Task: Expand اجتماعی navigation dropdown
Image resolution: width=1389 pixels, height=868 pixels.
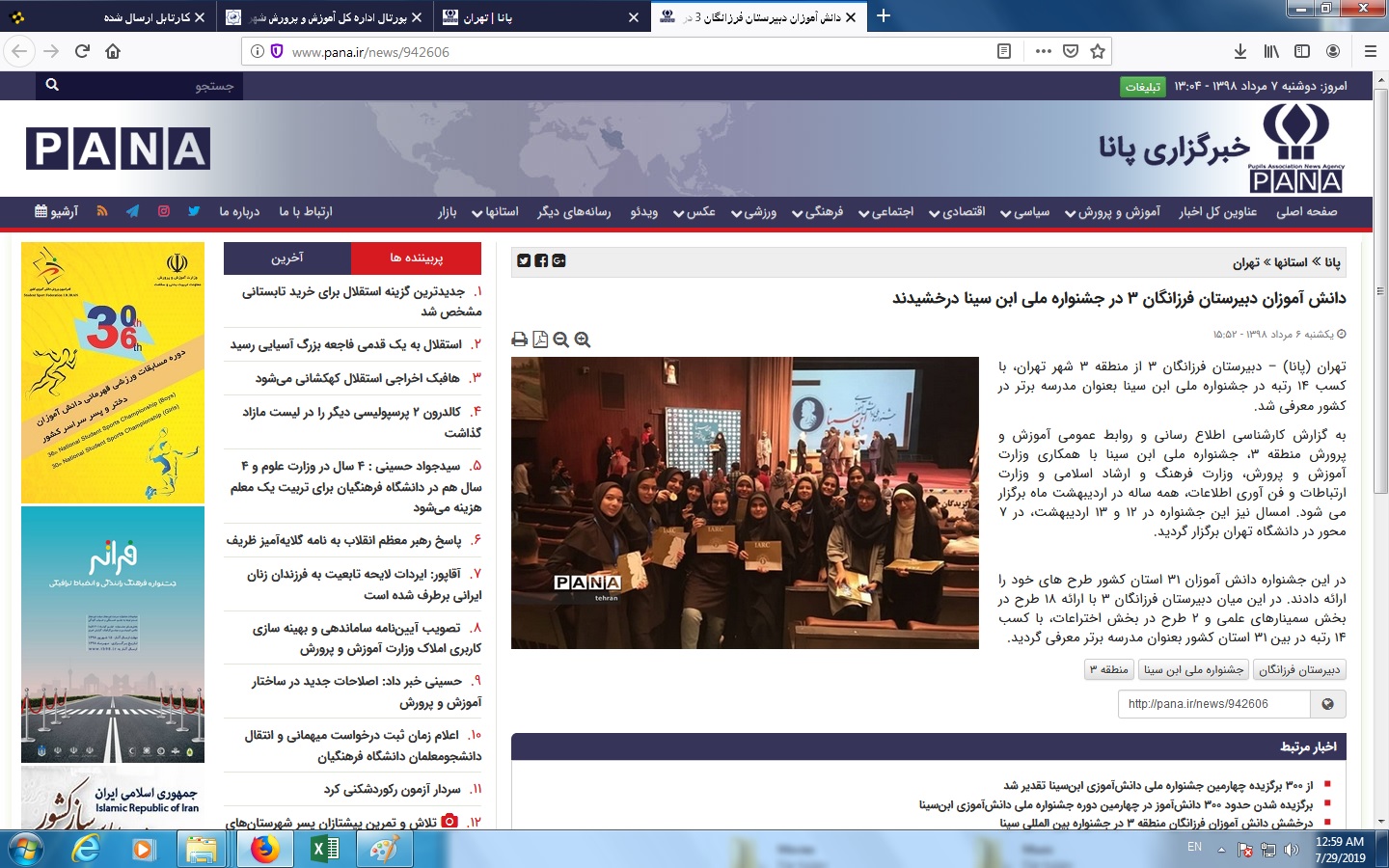Action: pos(885,211)
